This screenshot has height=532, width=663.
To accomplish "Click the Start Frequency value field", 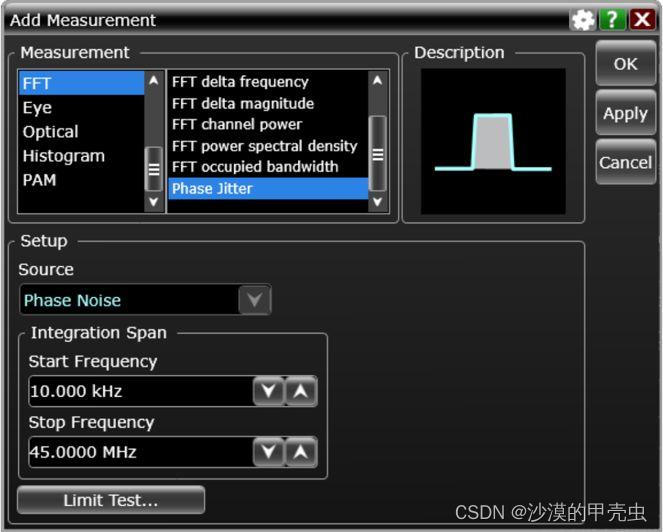I will click(141, 391).
